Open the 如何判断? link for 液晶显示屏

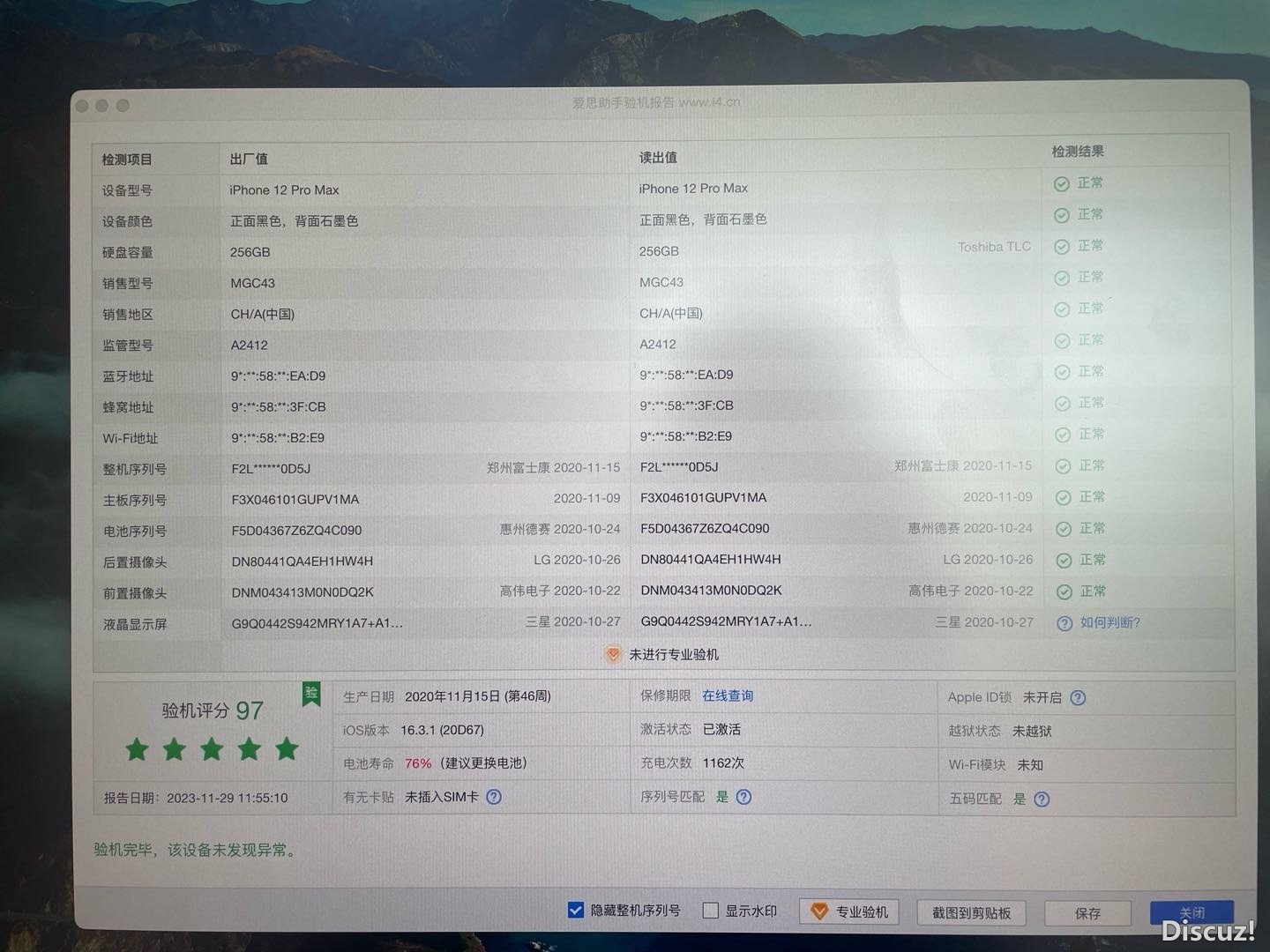1109,622
